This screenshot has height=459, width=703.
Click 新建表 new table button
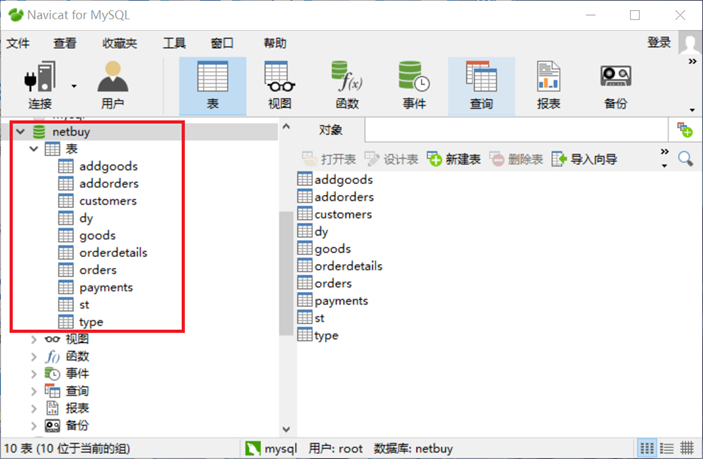point(454,159)
